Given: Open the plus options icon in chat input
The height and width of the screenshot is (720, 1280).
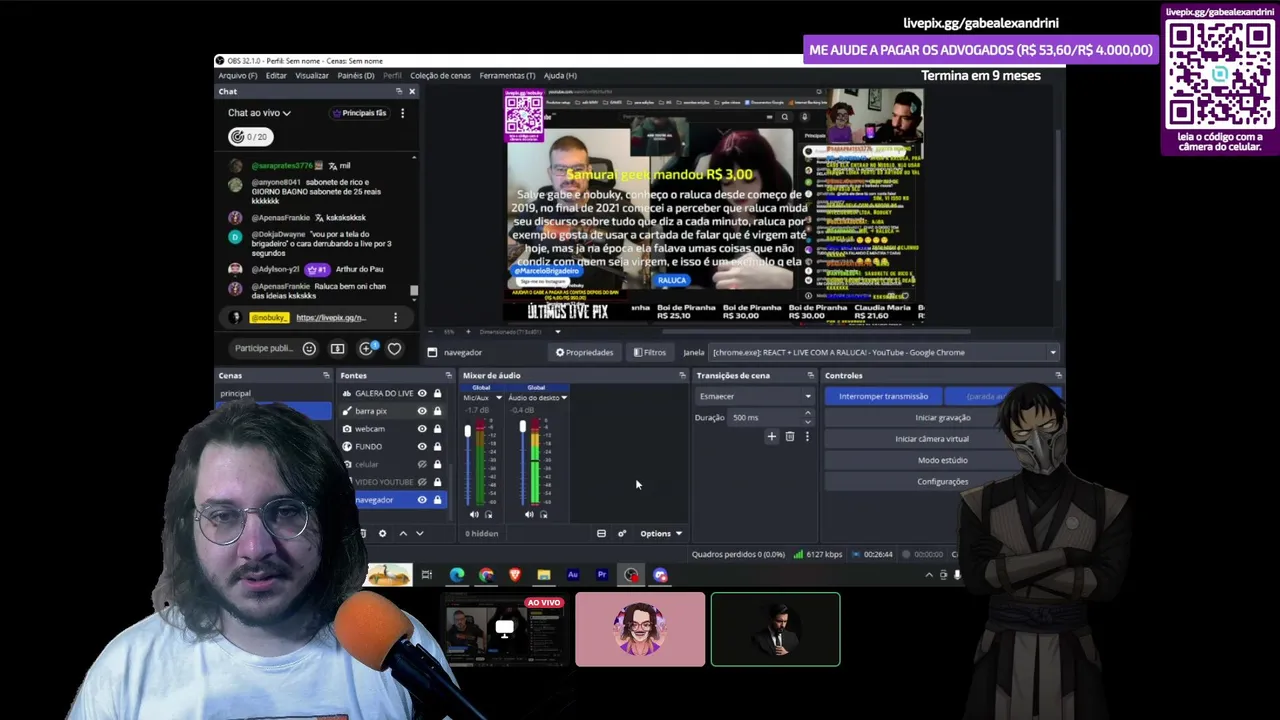Looking at the screenshot, I should pos(367,348).
